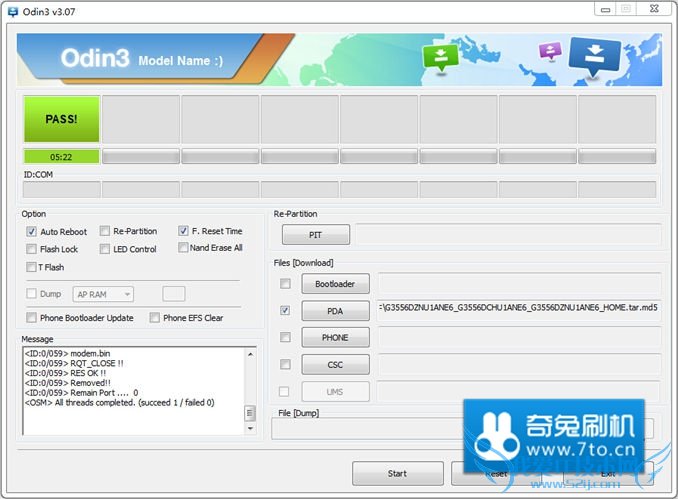Image resolution: width=678 pixels, height=499 pixels.
Task: Click the 'modem.bin' log line
Action: coord(67,353)
